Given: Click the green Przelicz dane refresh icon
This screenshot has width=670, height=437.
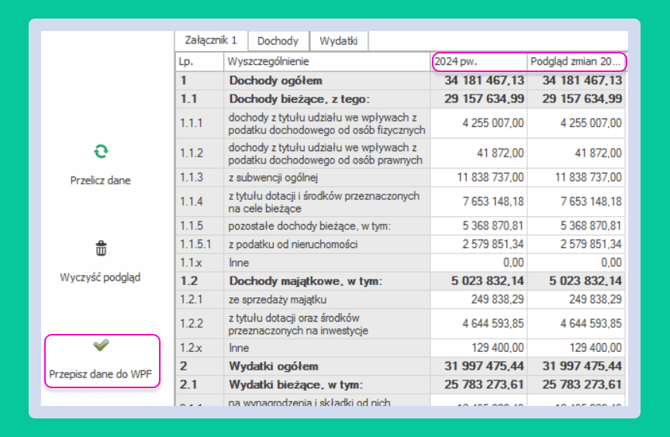Looking at the screenshot, I should (x=101, y=152).
